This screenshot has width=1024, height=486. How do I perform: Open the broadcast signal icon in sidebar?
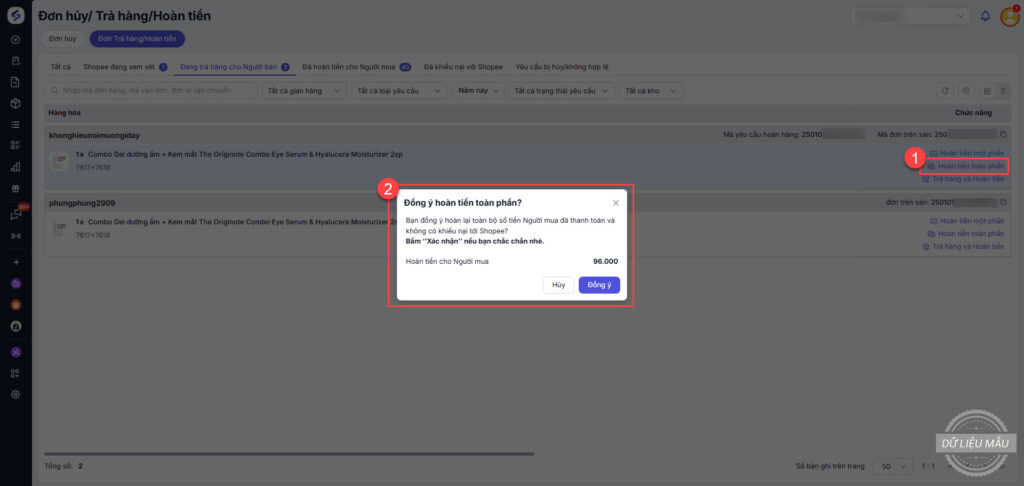coord(16,236)
